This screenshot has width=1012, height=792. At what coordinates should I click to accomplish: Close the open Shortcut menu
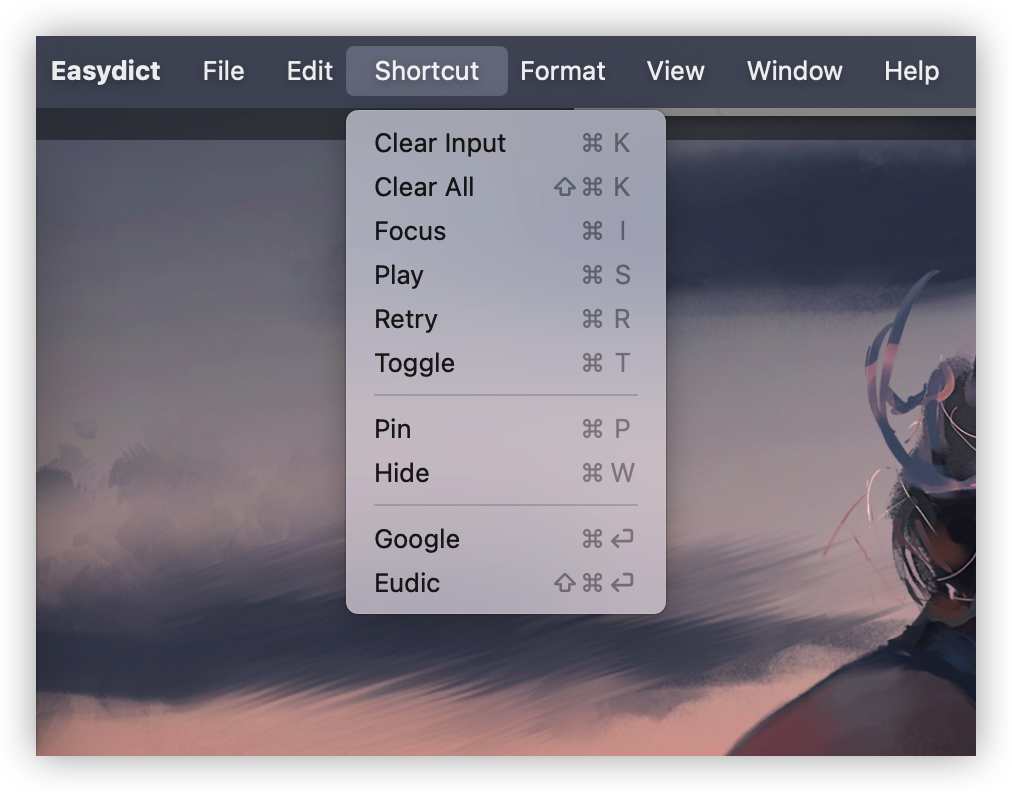click(x=427, y=71)
